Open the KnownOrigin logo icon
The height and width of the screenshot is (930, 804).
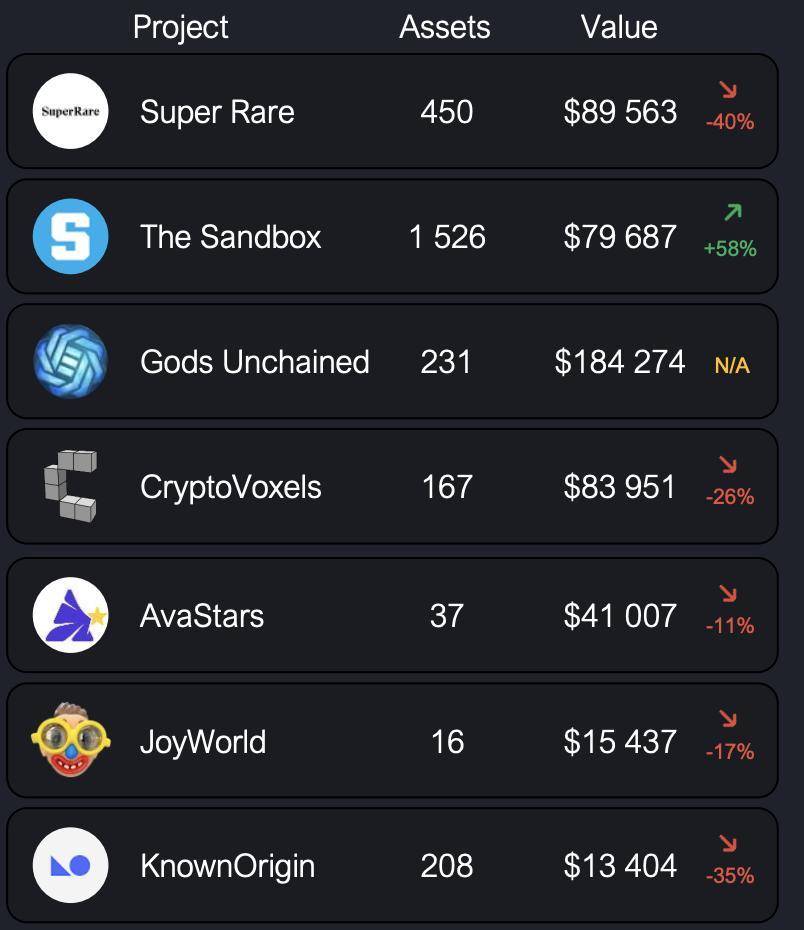pyautogui.click(x=70, y=865)
